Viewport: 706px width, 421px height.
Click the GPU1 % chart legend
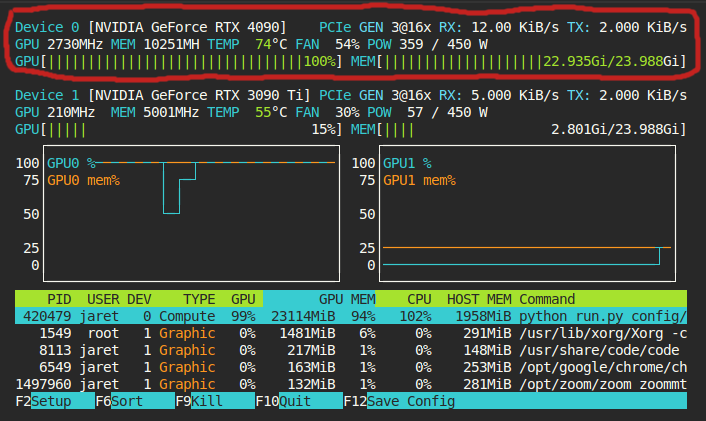coord(407,163)
